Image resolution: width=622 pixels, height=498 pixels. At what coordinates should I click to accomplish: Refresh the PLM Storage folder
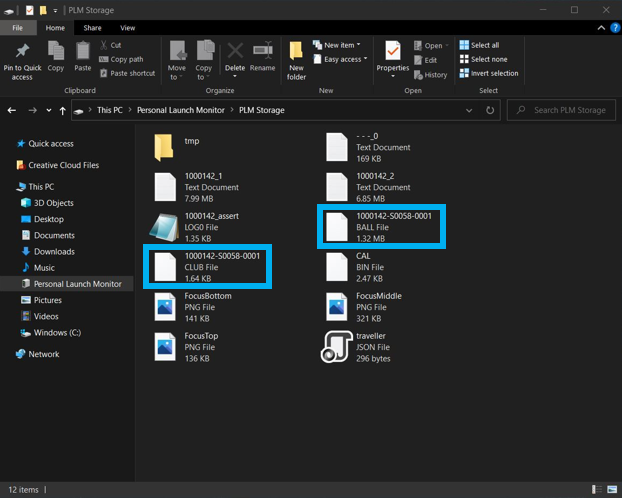coord(490,110)
